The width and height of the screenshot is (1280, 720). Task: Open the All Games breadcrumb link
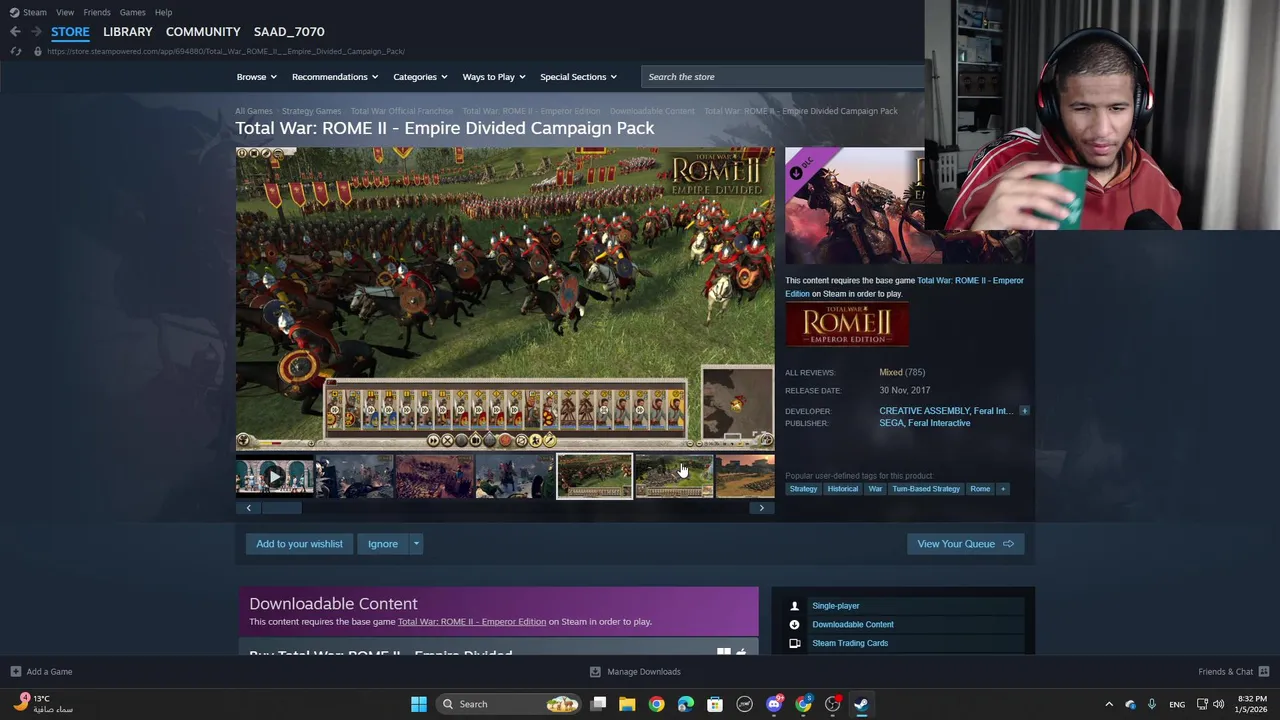(253, 111)
